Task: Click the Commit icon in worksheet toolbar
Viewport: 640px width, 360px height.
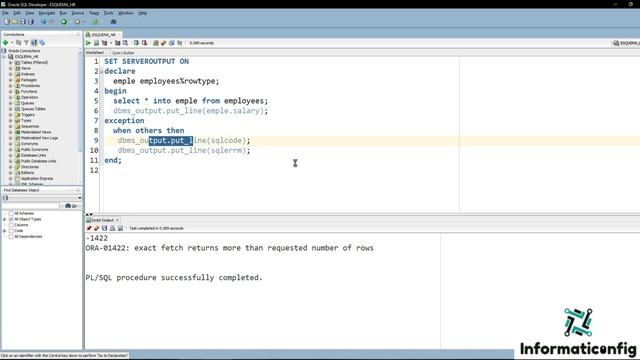Action: pos(136,43)
